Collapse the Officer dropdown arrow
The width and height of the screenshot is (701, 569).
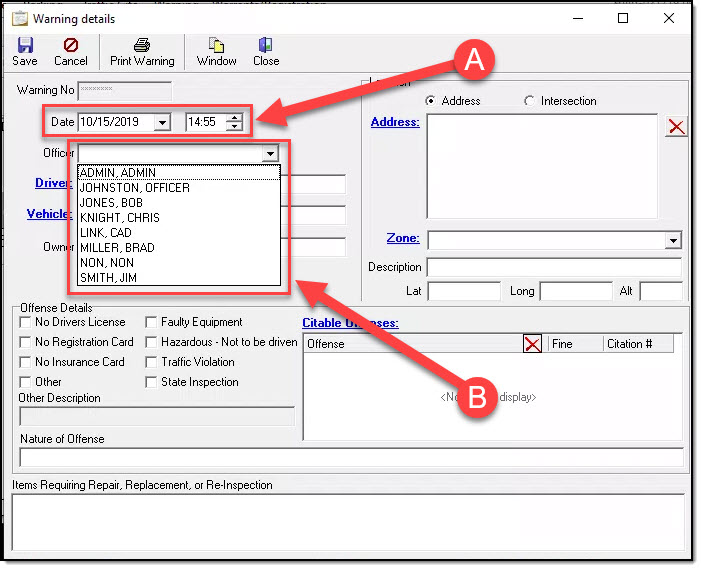tap(269, 153)
